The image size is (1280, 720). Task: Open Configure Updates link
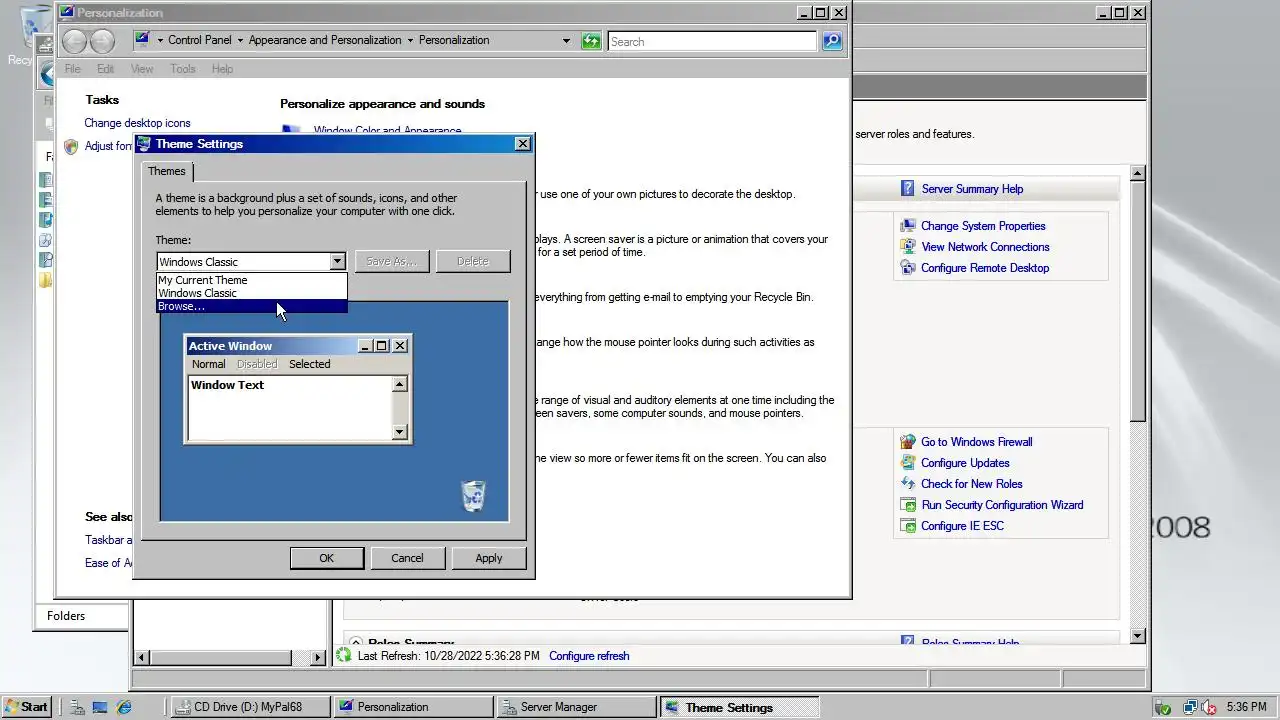(965, 463)
